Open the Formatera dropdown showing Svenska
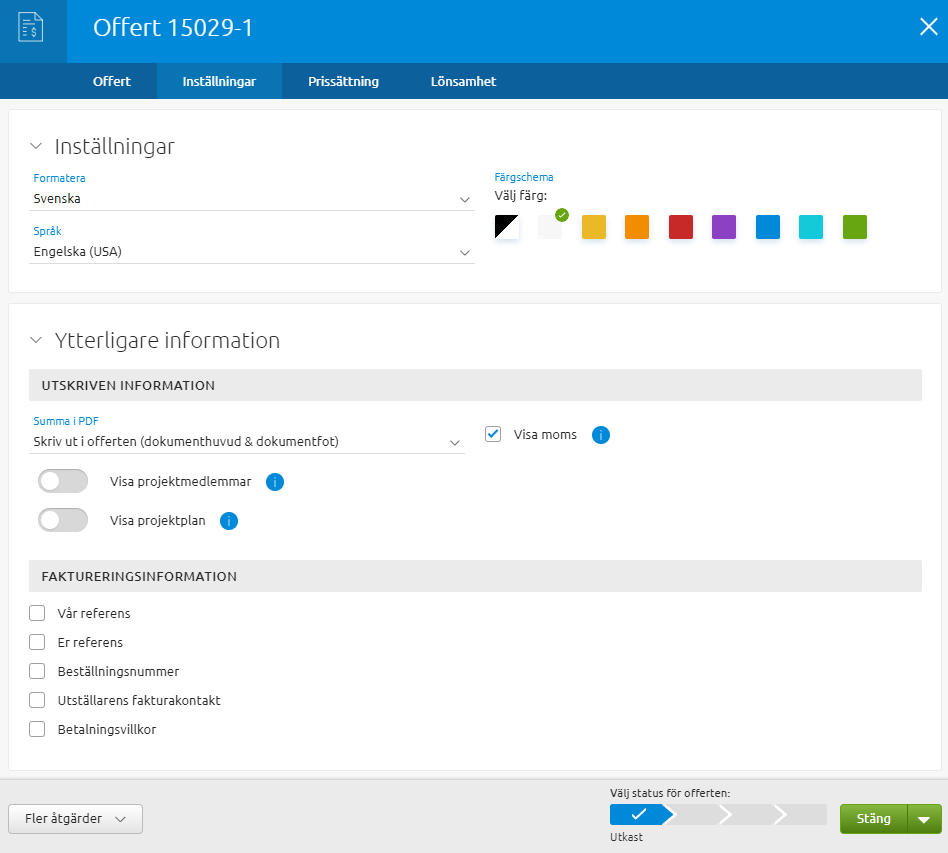 [x=252, y=199]
